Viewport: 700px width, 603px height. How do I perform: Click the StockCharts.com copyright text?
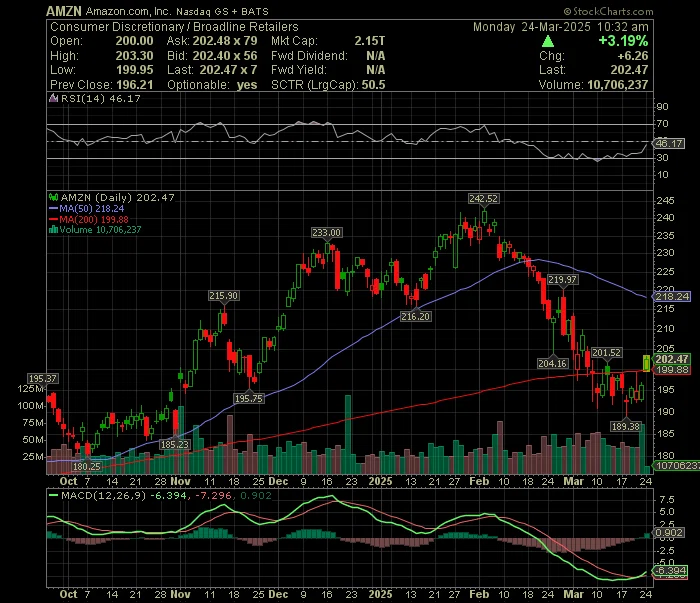(x=608, y=12)
